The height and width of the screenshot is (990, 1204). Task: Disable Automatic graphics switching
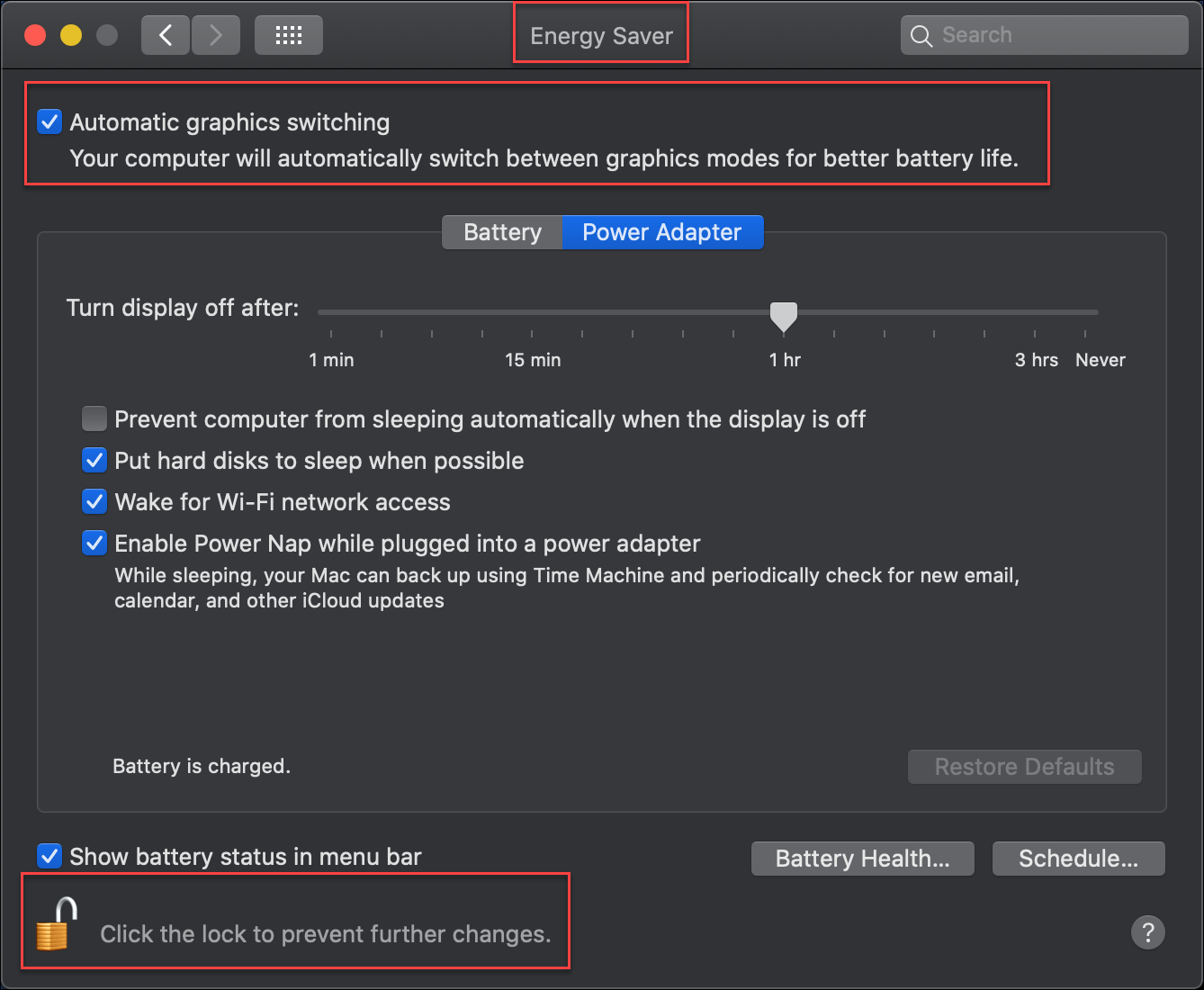point(49,121)
